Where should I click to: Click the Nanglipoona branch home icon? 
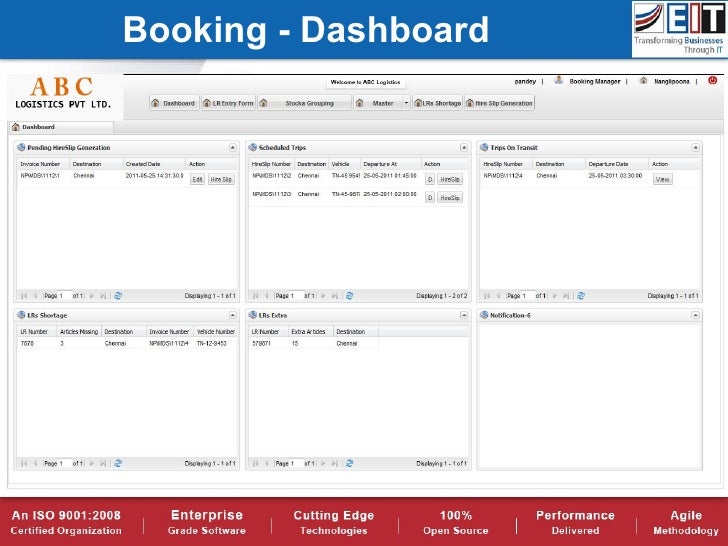pyautogui.click(x=643, y=80)
